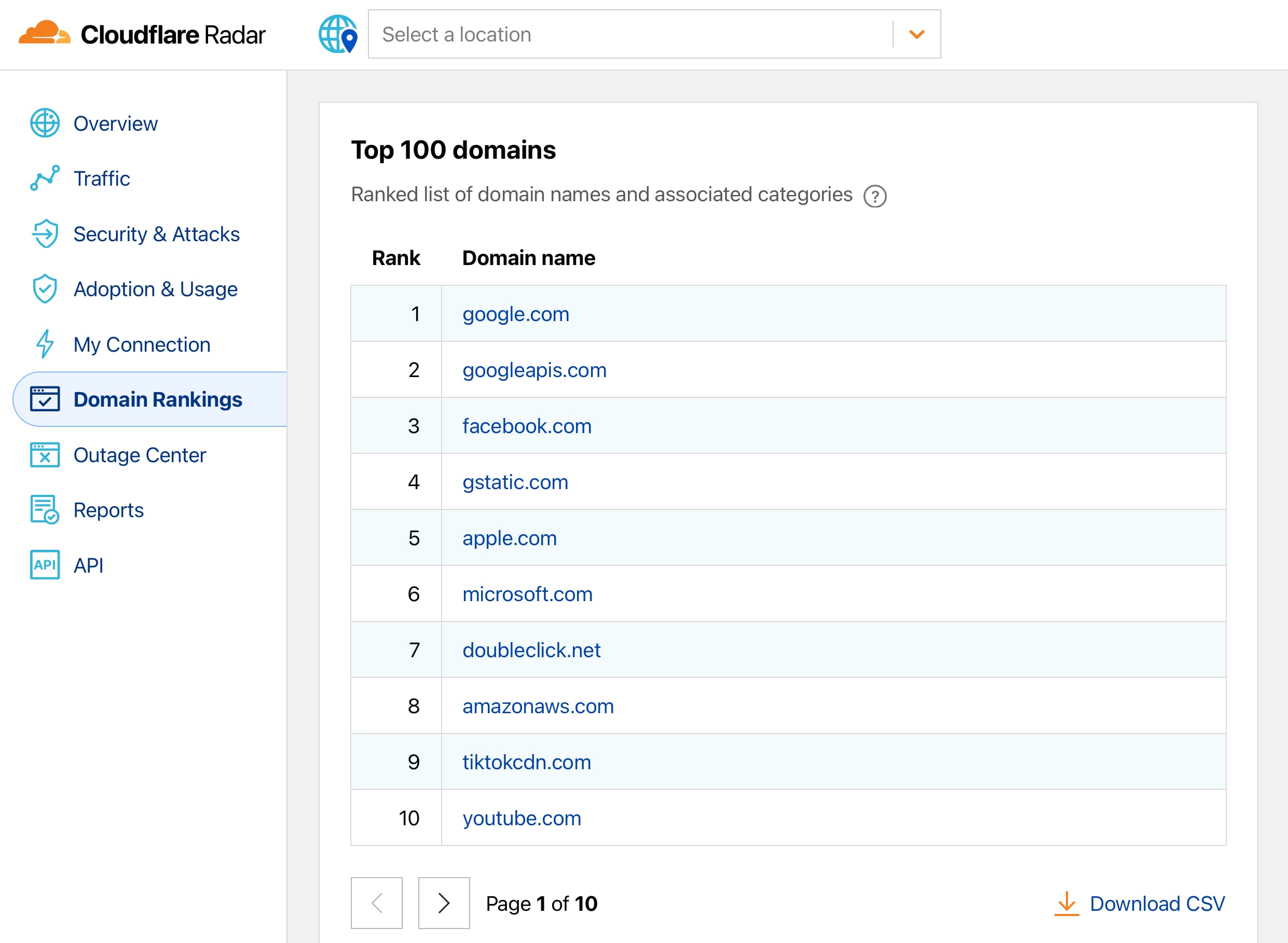1288x943 pixels.
Task: Go to the Traffic section
Action: coord(102,178)
